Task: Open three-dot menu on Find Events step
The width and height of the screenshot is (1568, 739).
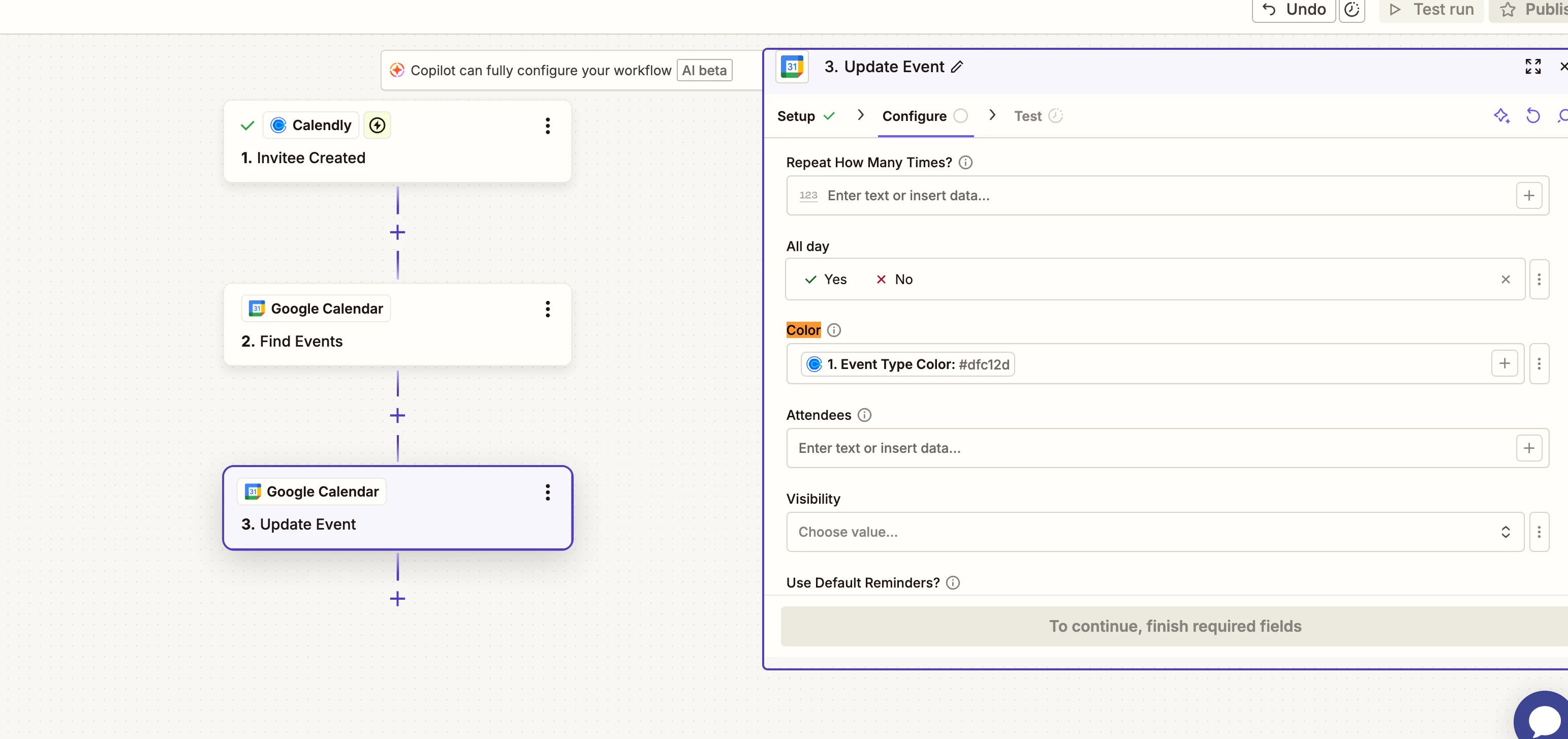Action: point(547,309)
